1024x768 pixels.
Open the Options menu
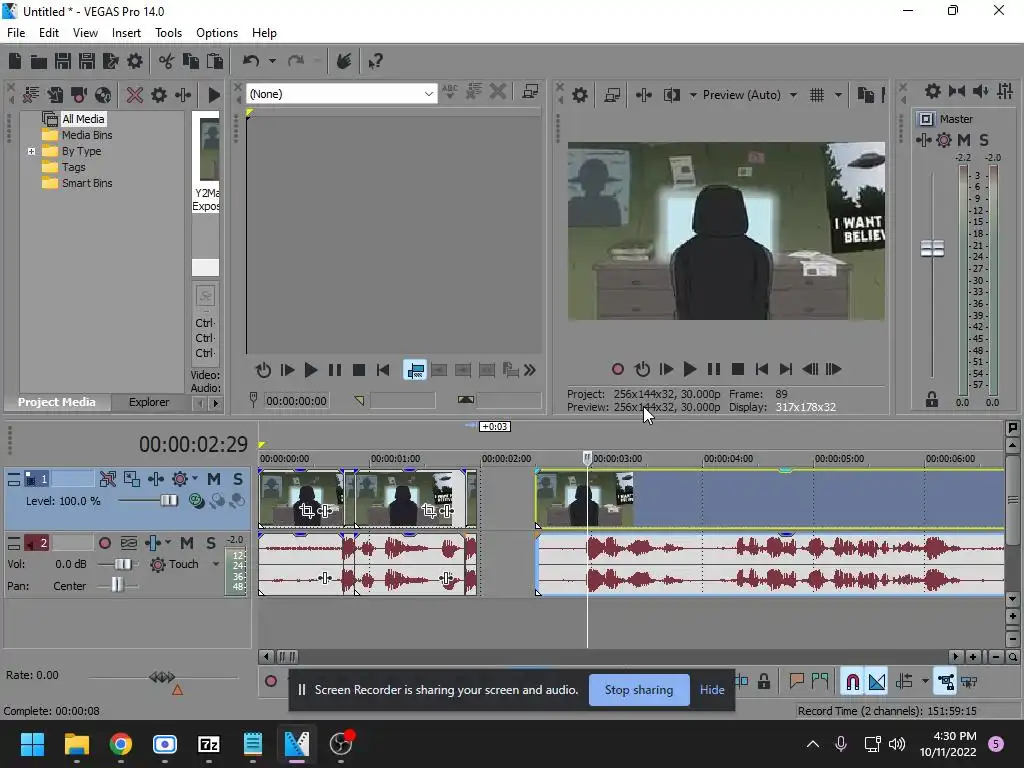click(x=217, y=33)
